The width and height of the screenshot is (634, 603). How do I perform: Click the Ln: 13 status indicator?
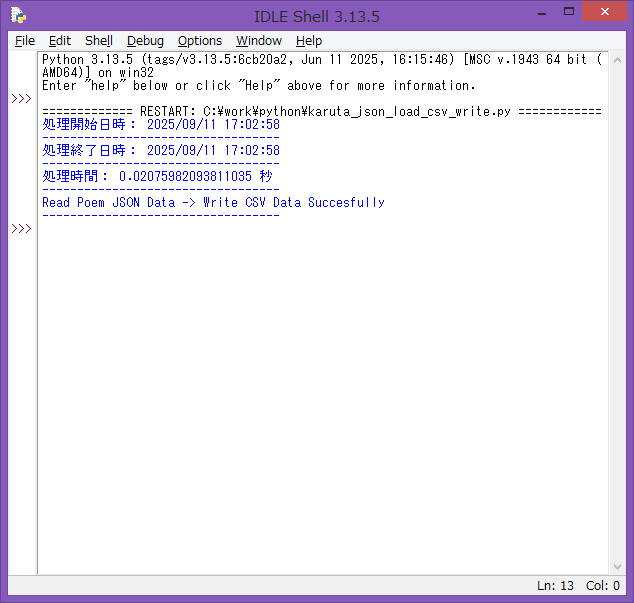[x=555, y=586]
